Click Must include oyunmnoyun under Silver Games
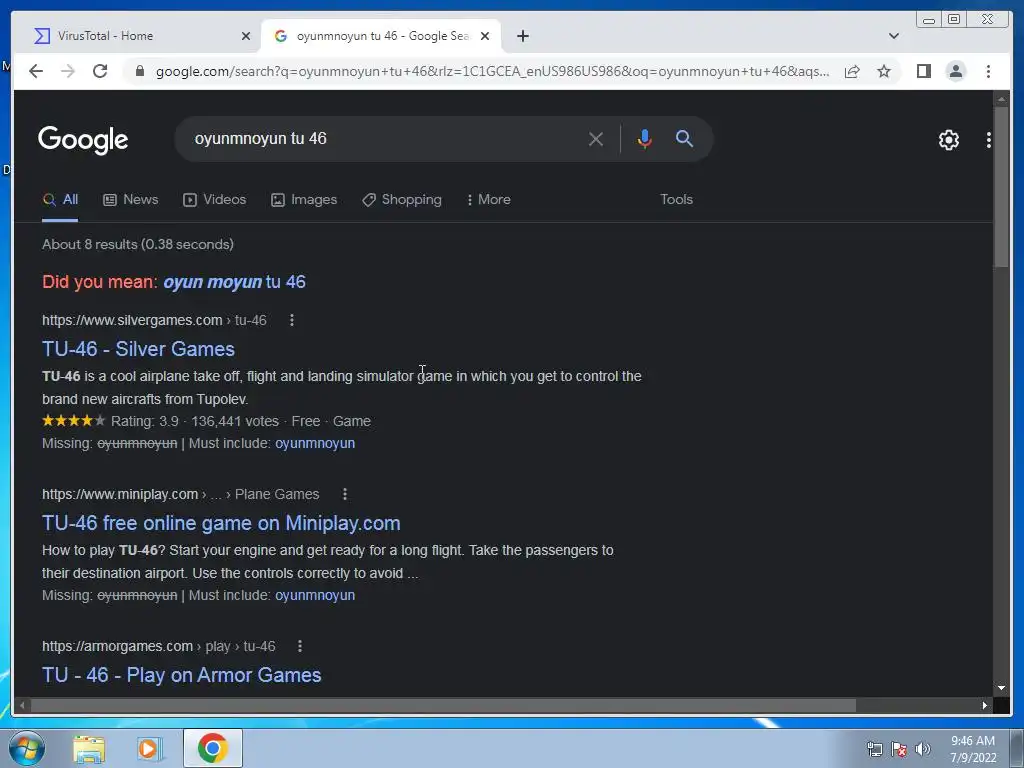 [x=315, y=443]
